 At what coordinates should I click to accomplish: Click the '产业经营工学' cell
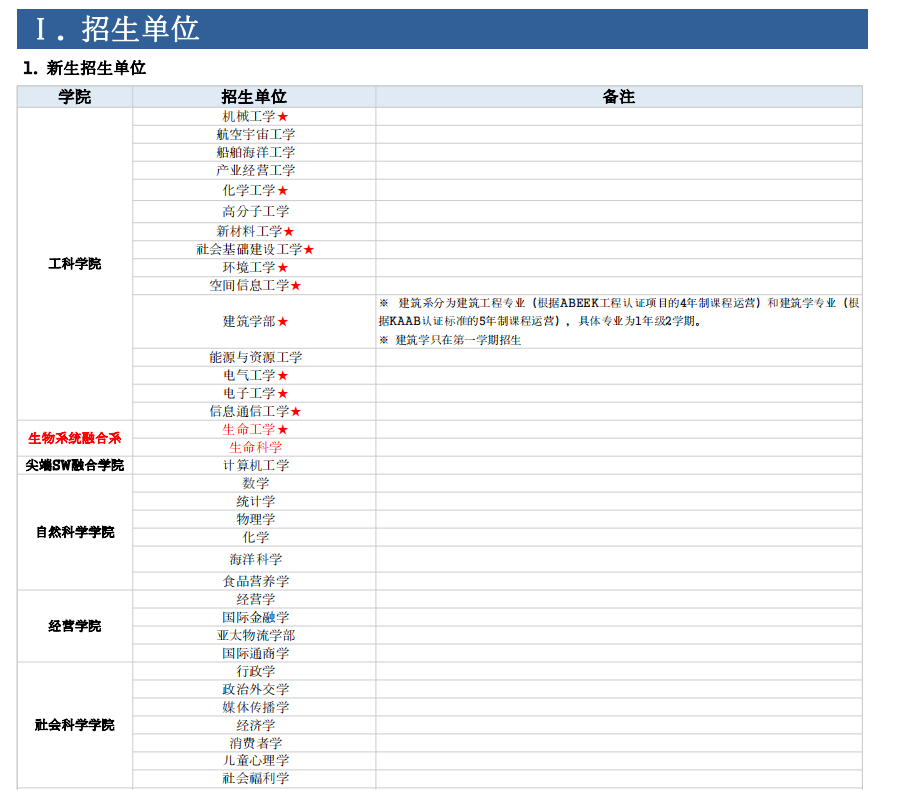(254, 170)
